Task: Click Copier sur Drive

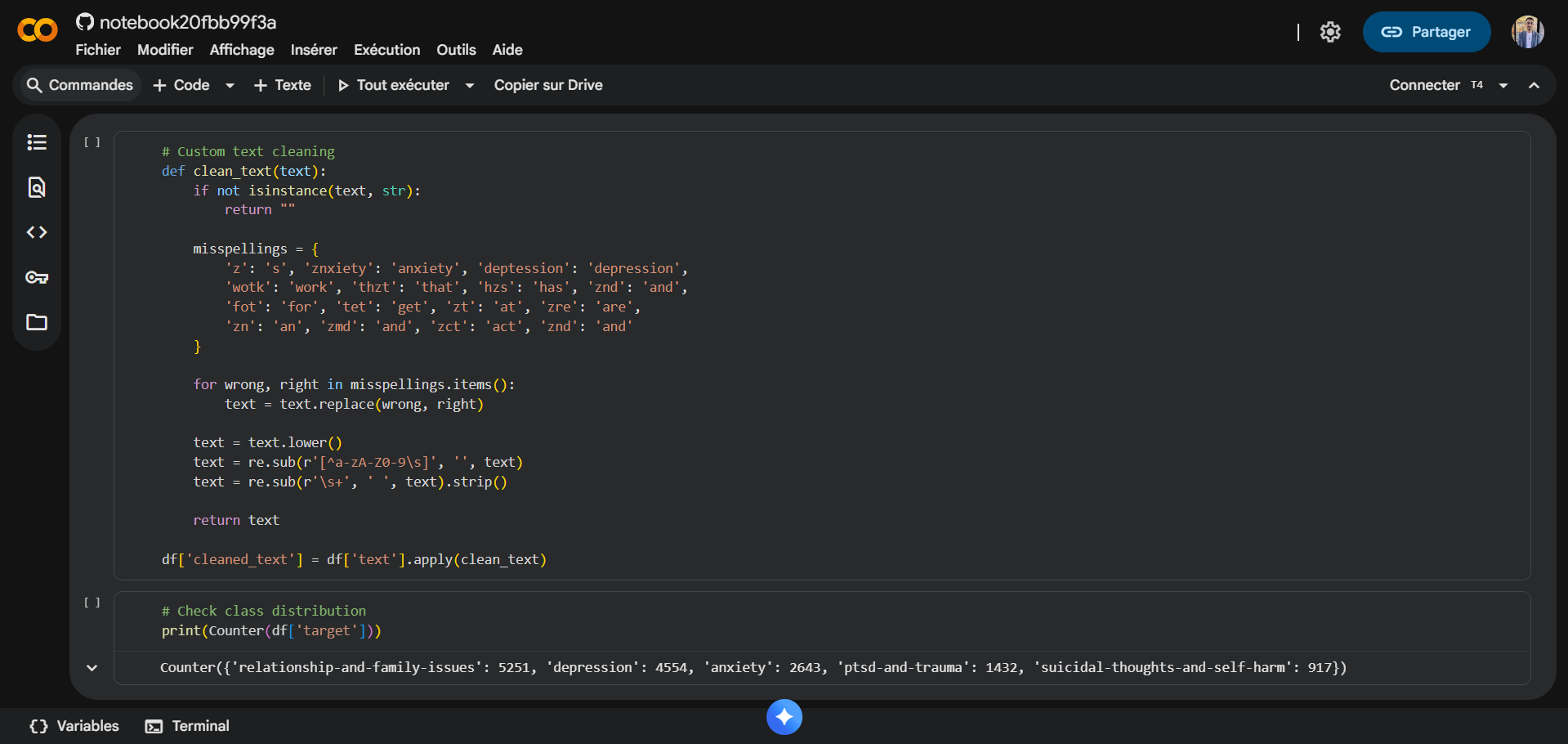Action: click(548, 85)
